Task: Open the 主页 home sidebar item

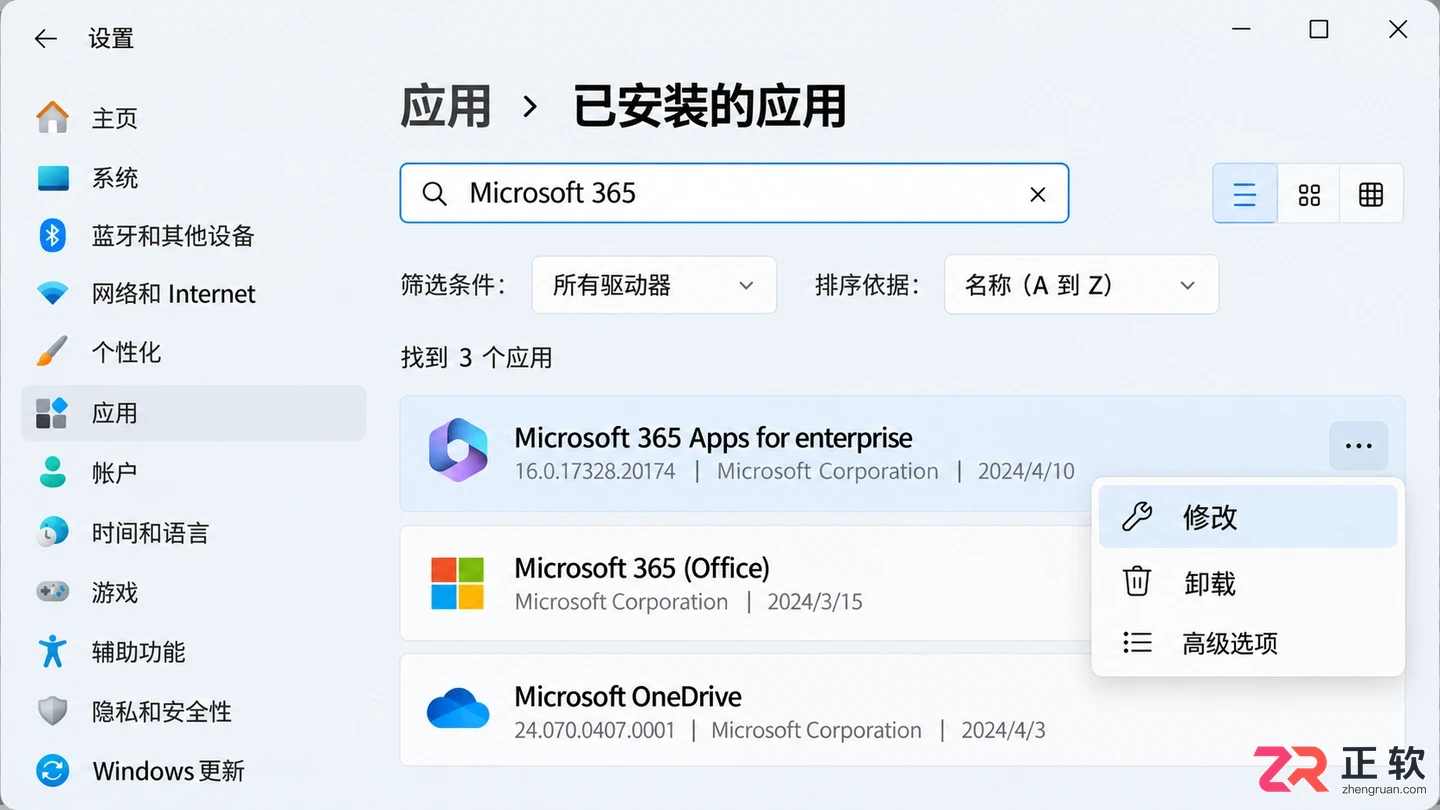Action: click(x=194, y=118)
